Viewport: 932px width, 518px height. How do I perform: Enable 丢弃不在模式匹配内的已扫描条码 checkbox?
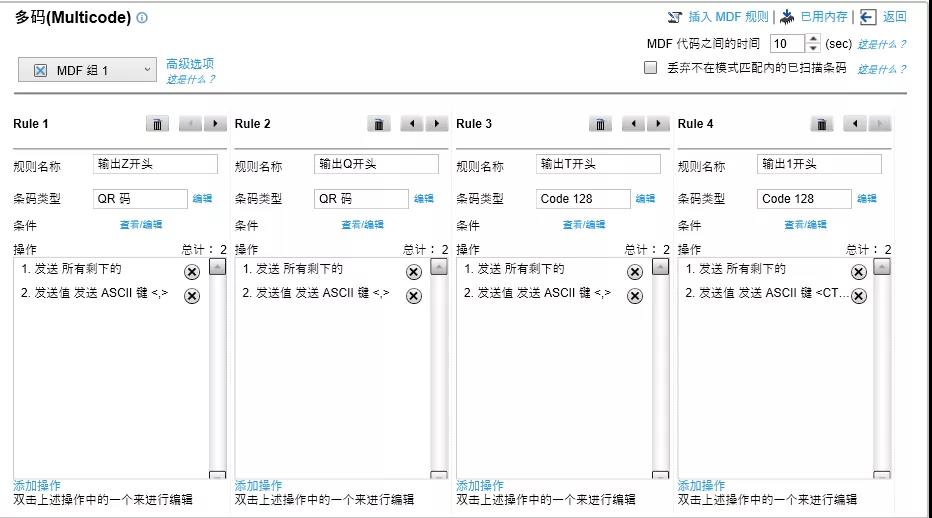(x=651, y=68)
